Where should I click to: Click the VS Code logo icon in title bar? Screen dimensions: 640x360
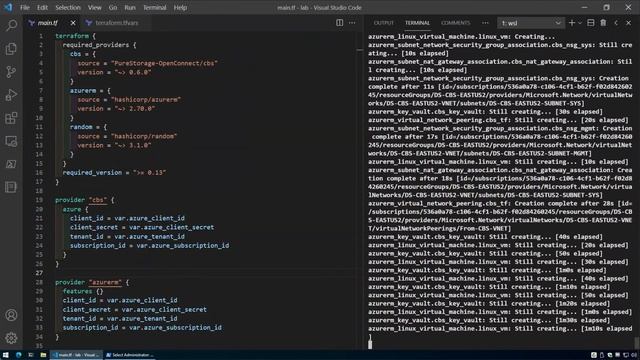point(8,7)
